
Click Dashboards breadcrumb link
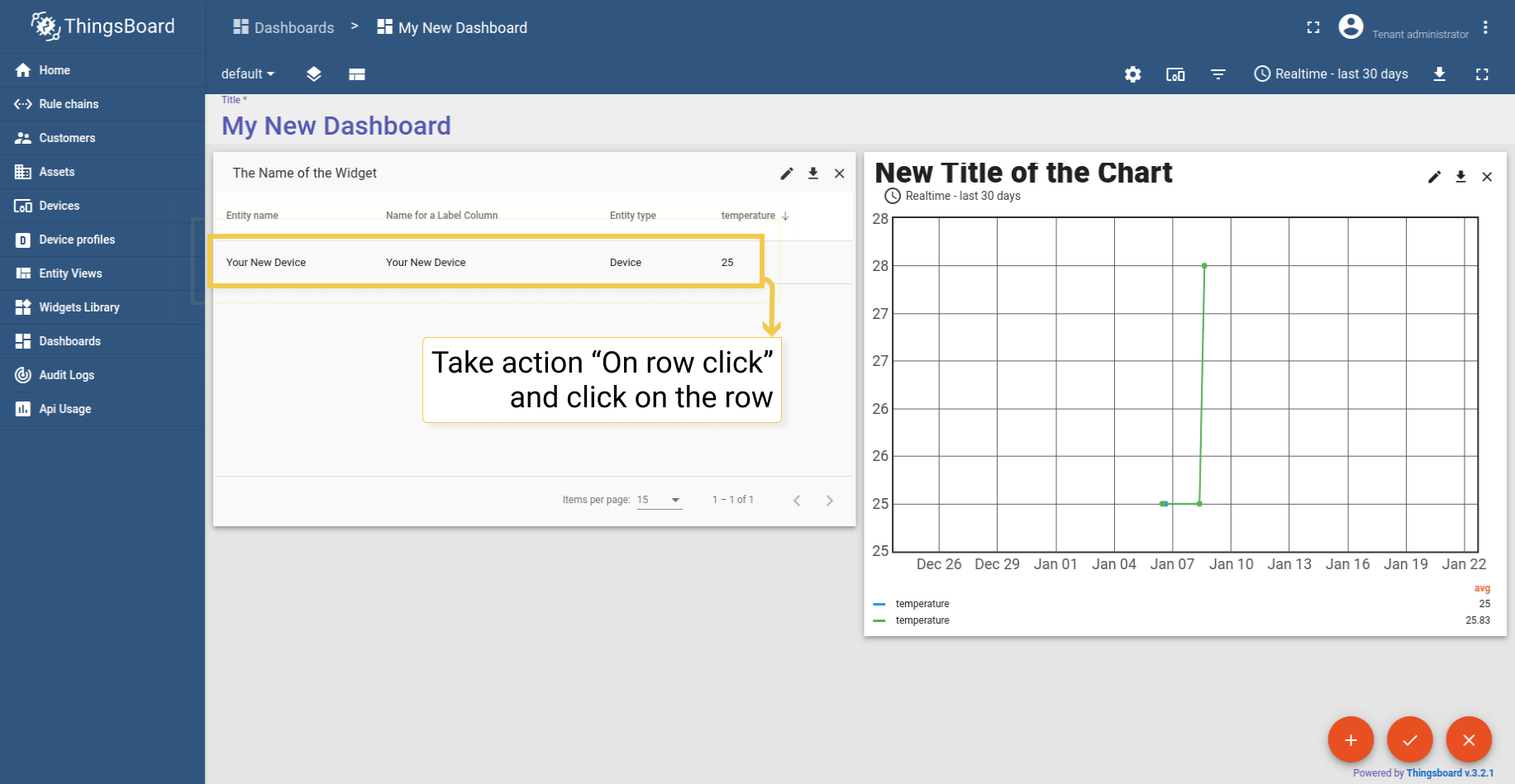[x=283, y=27]
